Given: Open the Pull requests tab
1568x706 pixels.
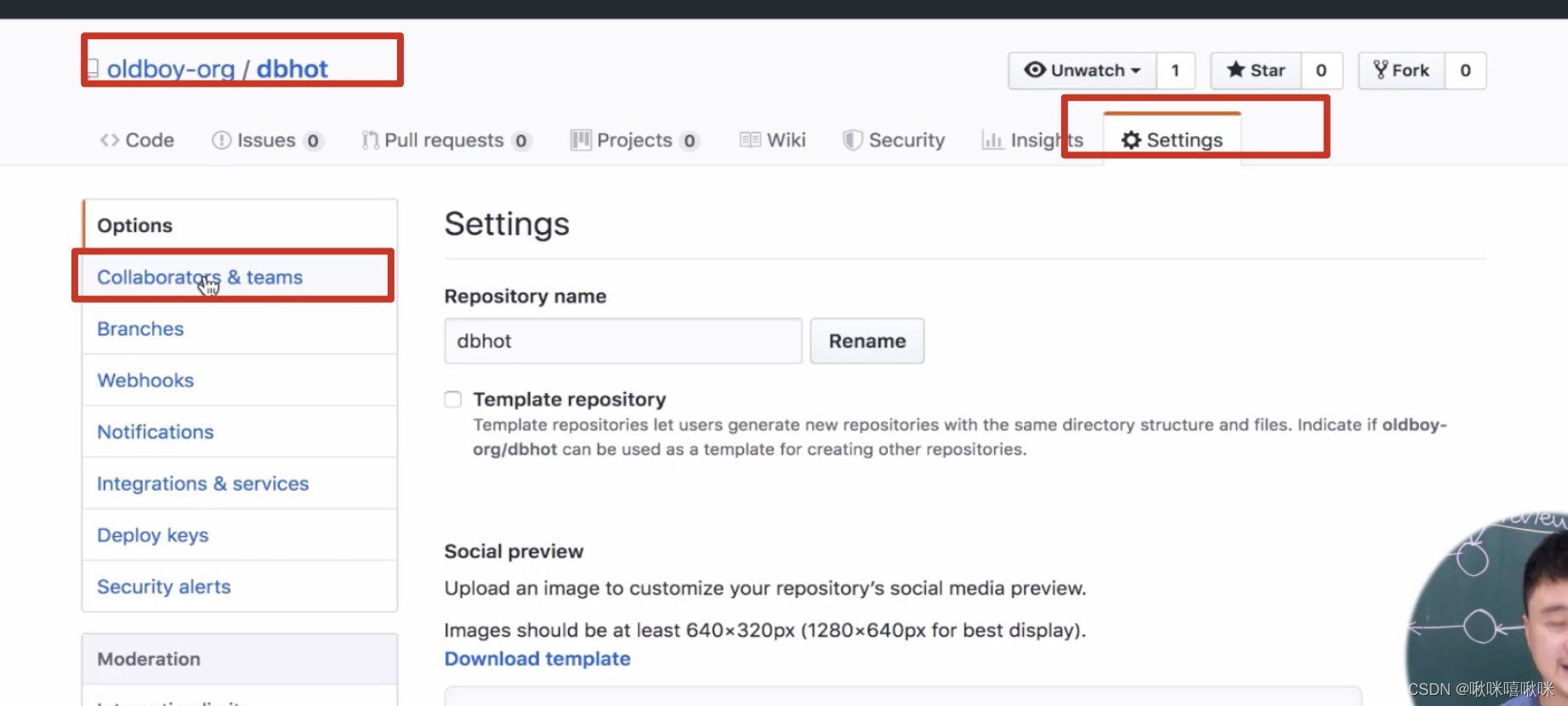Looking at the screenshot, I should click(x=446, y=140).
